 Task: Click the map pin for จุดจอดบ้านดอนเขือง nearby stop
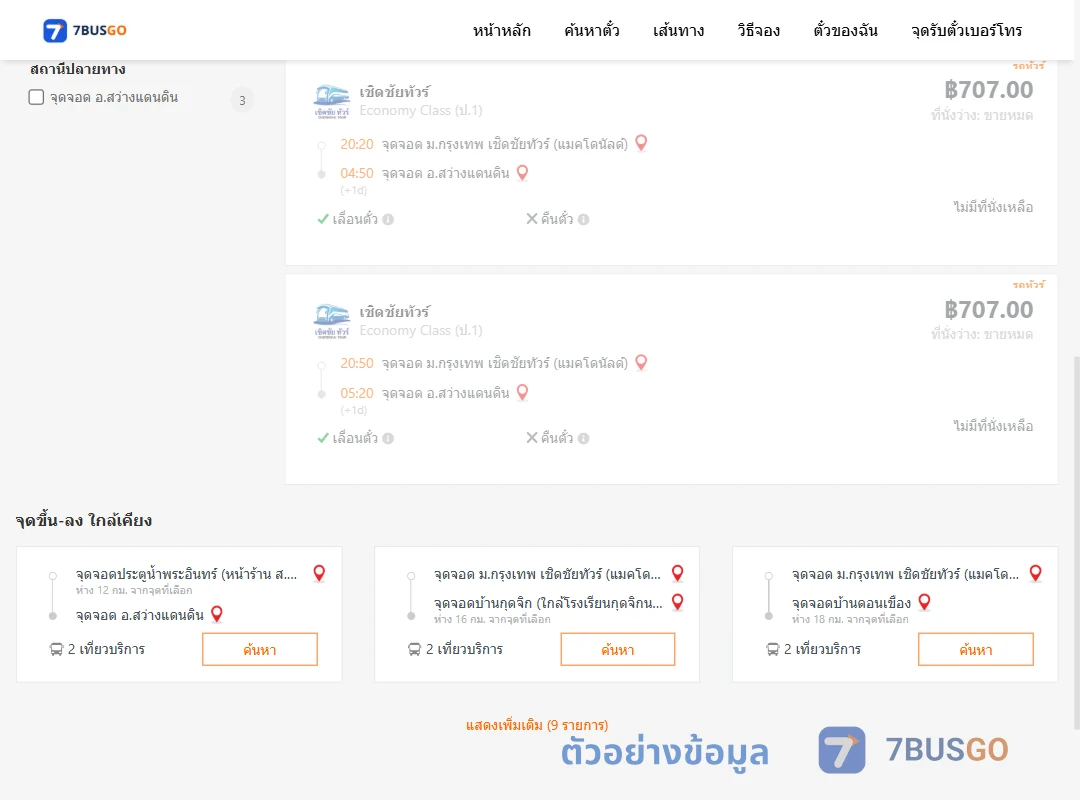tap(924, 602)
